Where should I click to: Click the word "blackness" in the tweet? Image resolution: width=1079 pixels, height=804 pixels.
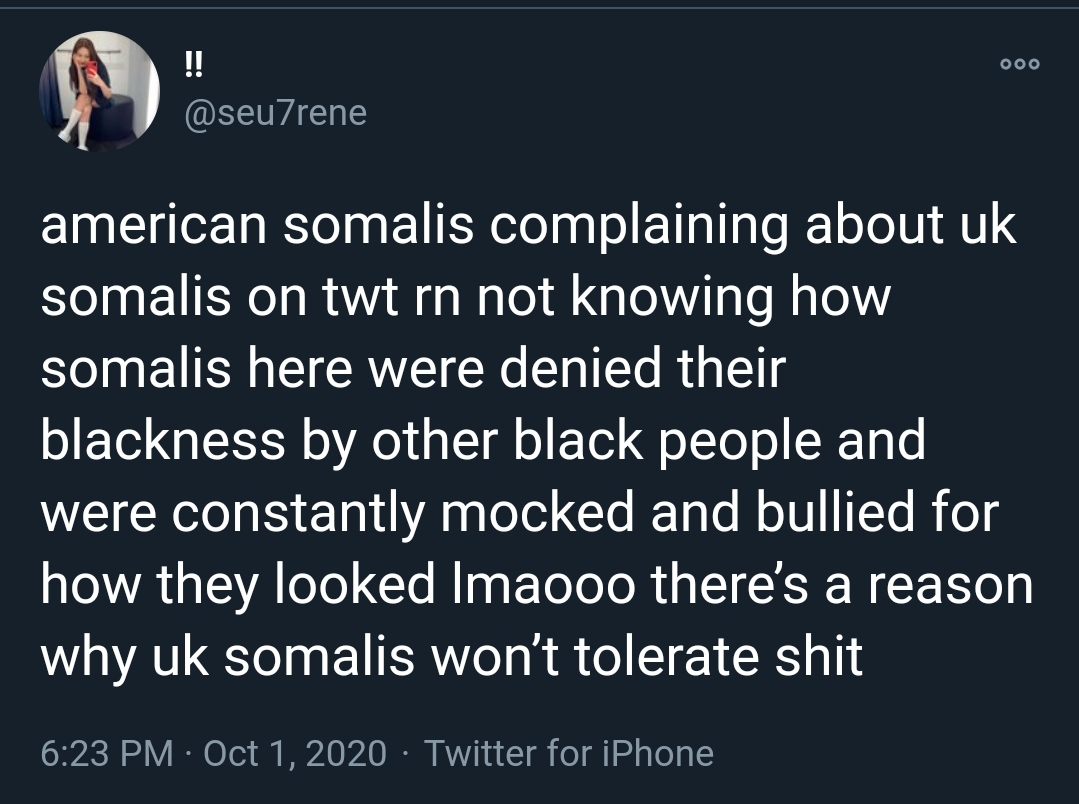click(x=163, y=441)
